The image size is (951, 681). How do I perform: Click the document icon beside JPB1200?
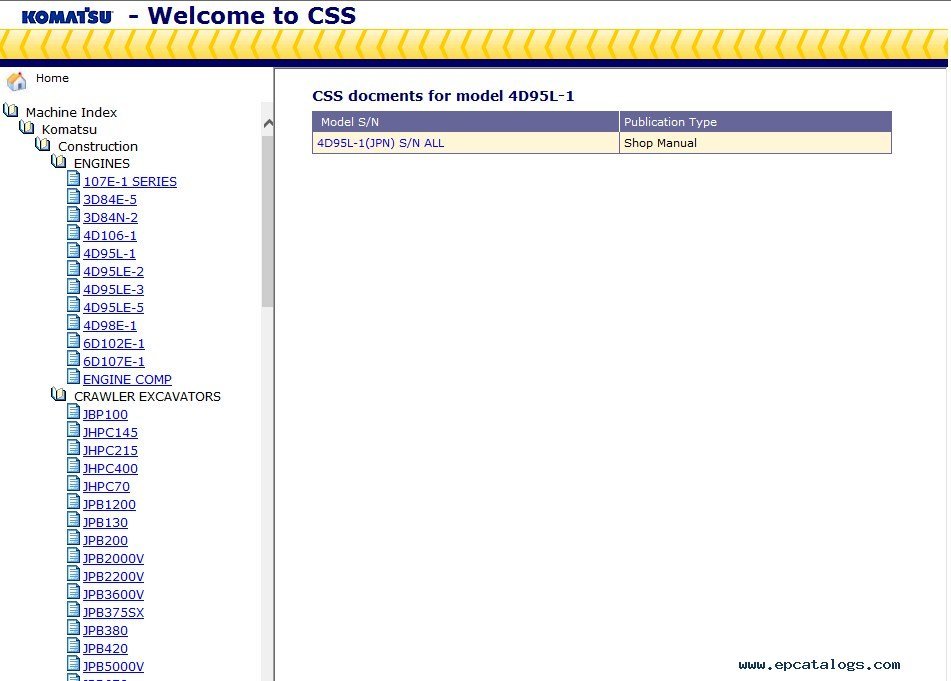click(x=73, y=502)
